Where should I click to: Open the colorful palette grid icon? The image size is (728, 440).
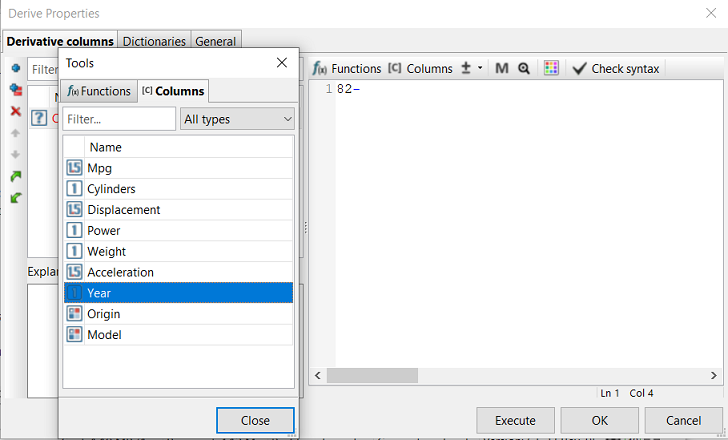click(551, 69)
